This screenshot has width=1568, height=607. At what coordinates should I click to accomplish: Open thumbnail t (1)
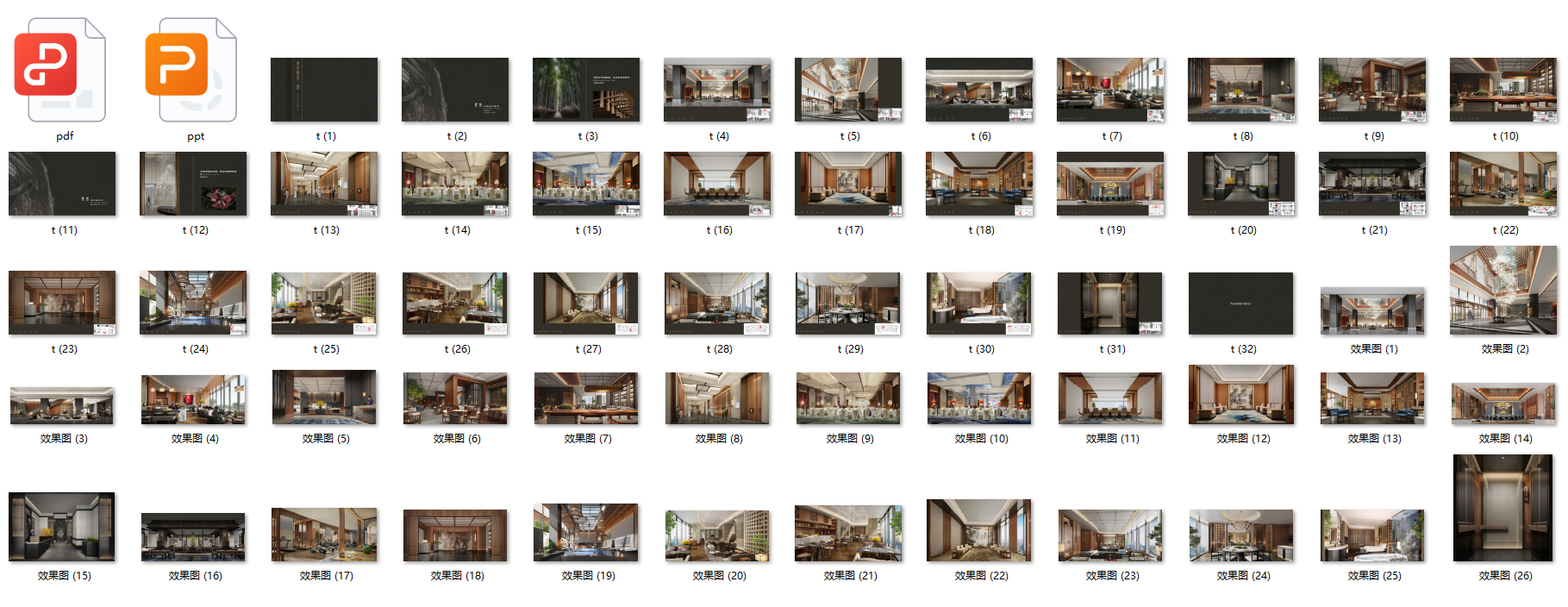[324, 90]
